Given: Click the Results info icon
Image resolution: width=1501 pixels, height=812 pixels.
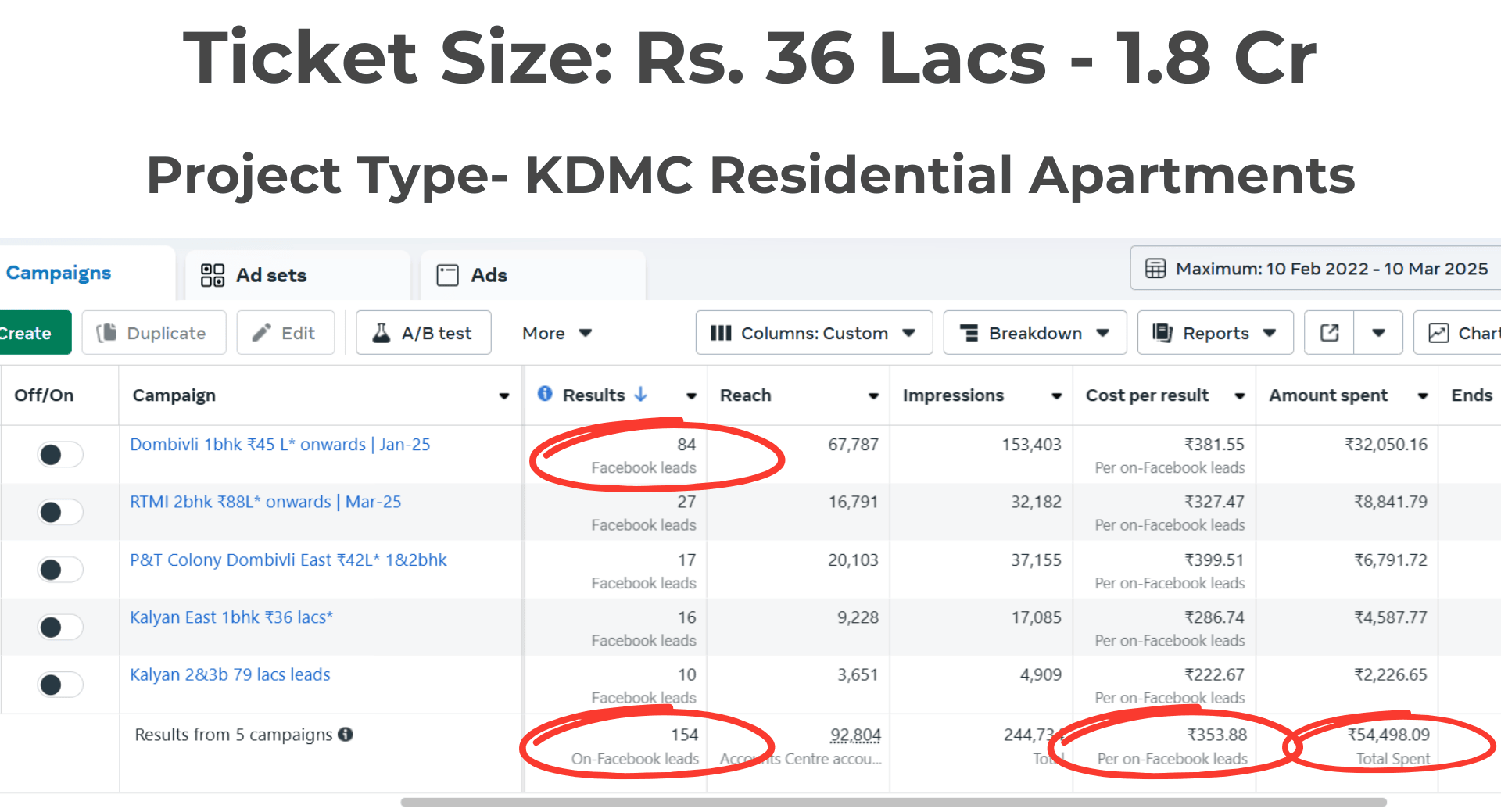Looking at the screenshot, I should point(545,394).
